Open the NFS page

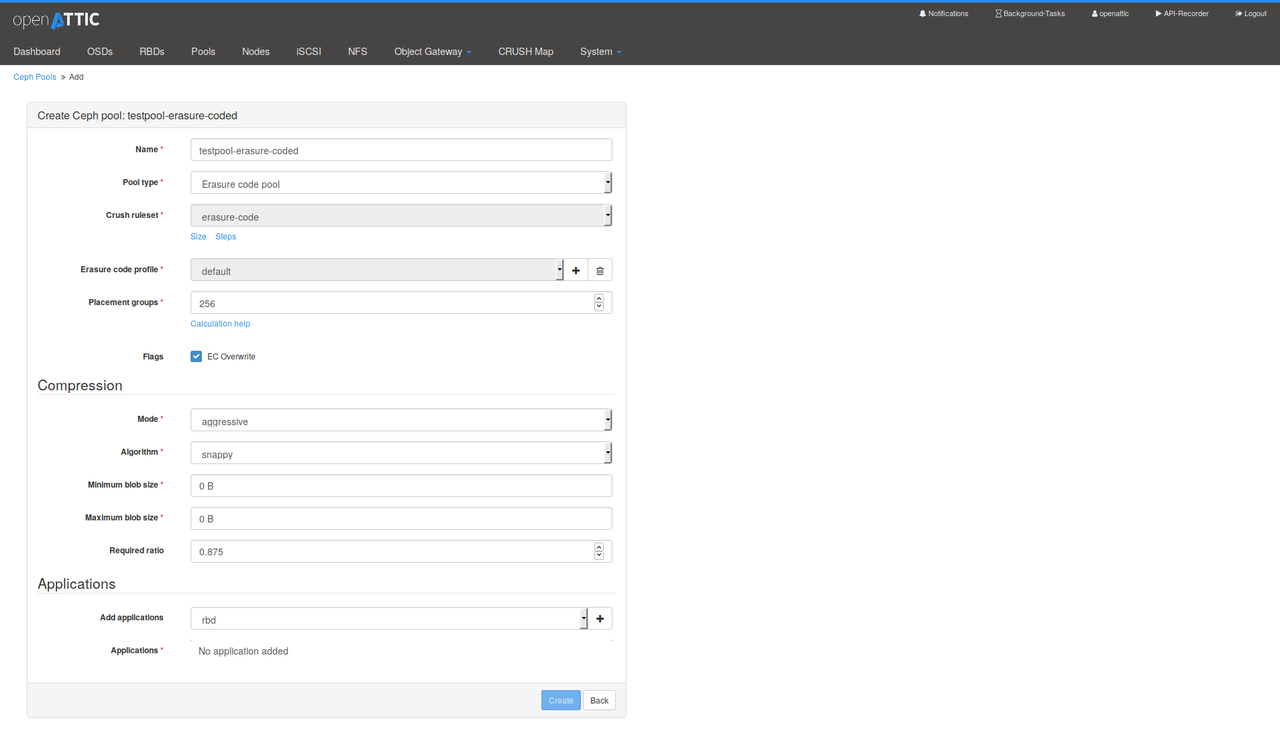[x=358, y=51]
